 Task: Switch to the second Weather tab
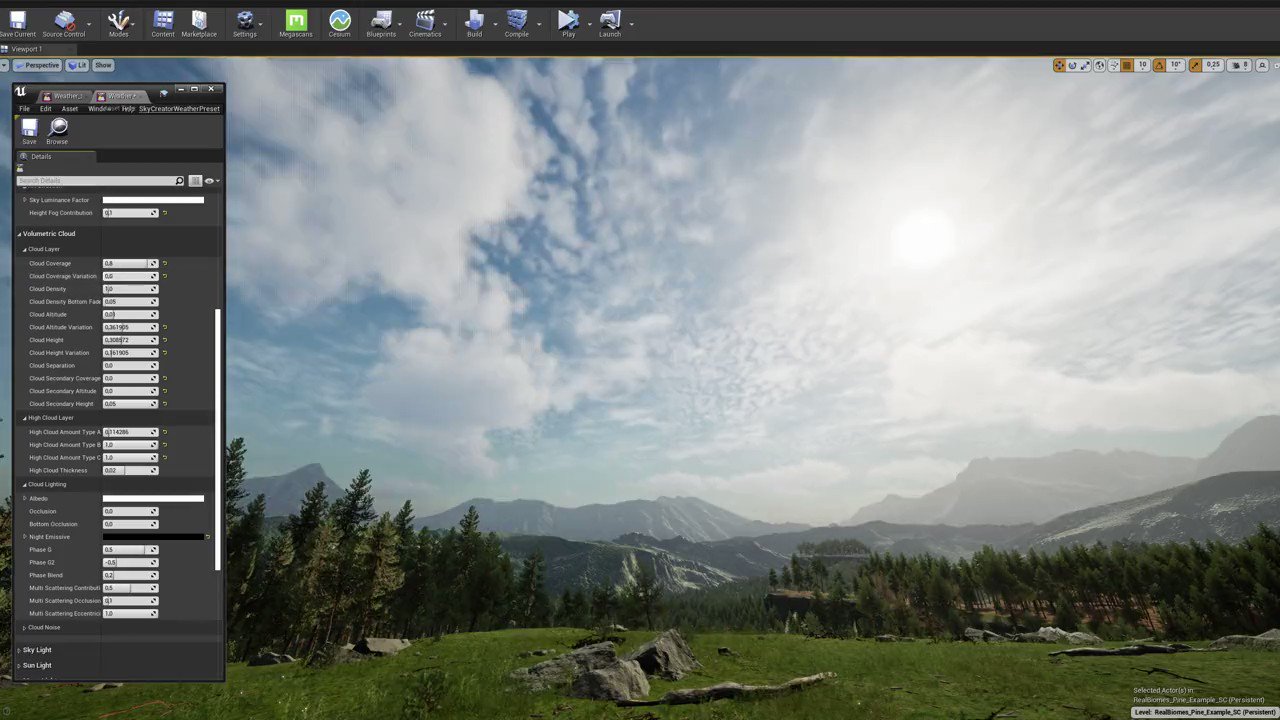(x=120, y=96)
